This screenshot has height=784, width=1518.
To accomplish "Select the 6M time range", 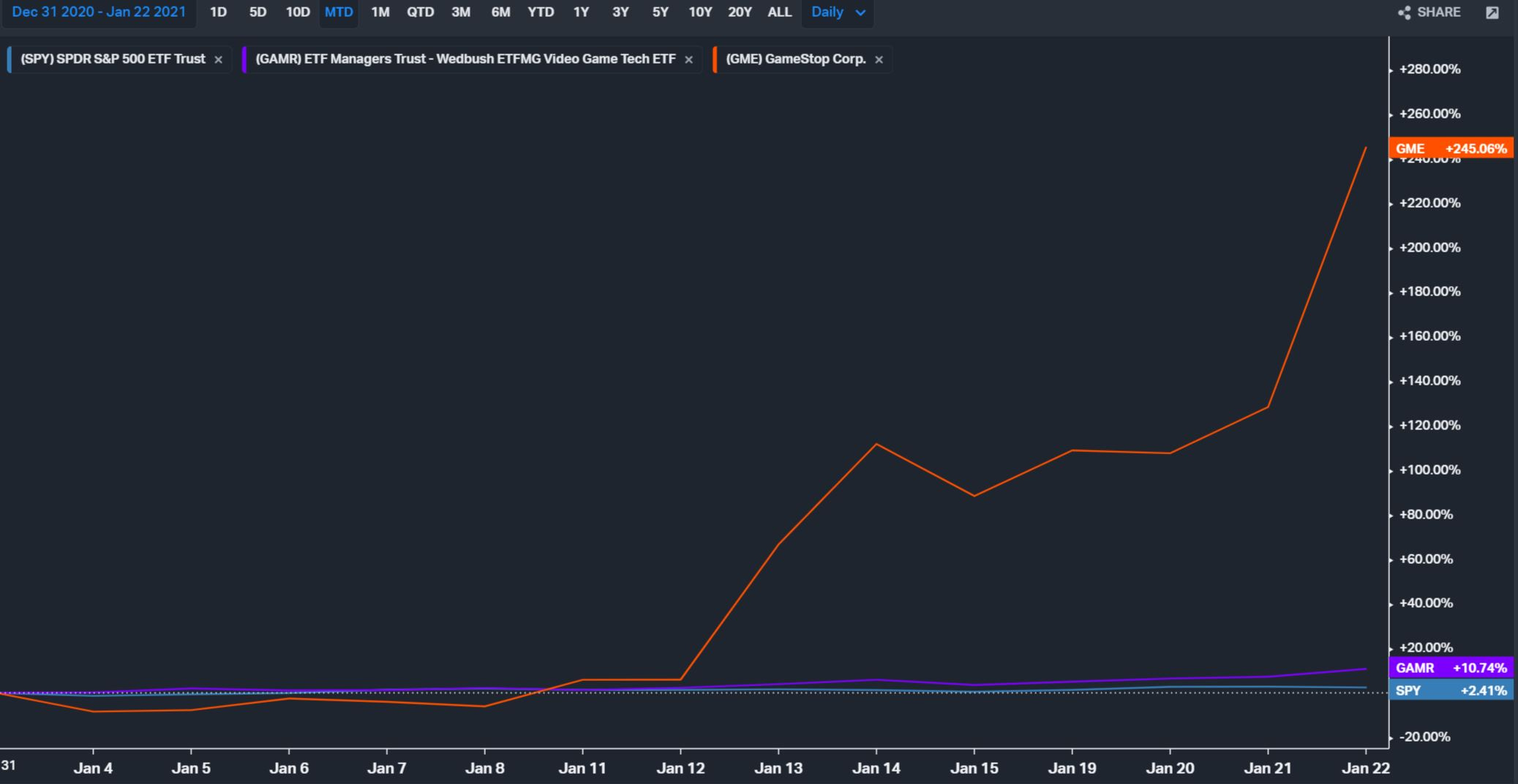I will 500,12.
